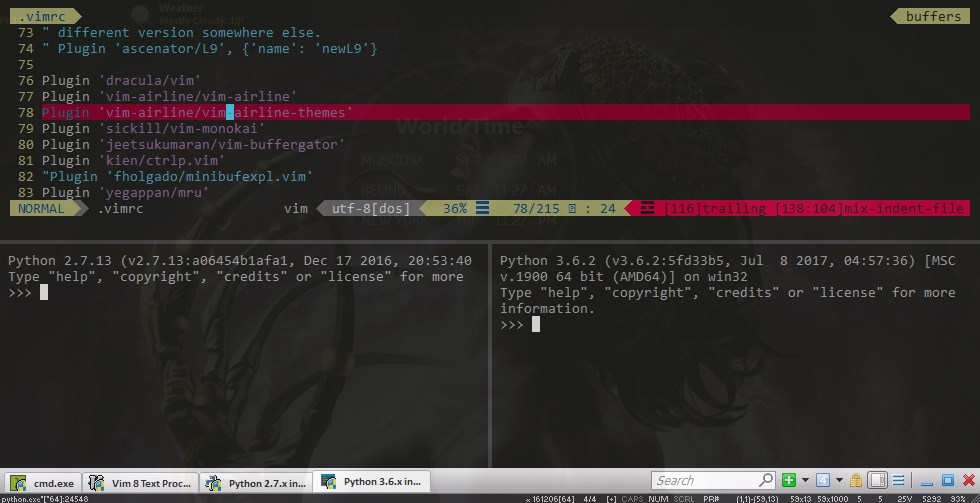
Task: Click the icon before the [116]trailing warning
Action: 648,208
